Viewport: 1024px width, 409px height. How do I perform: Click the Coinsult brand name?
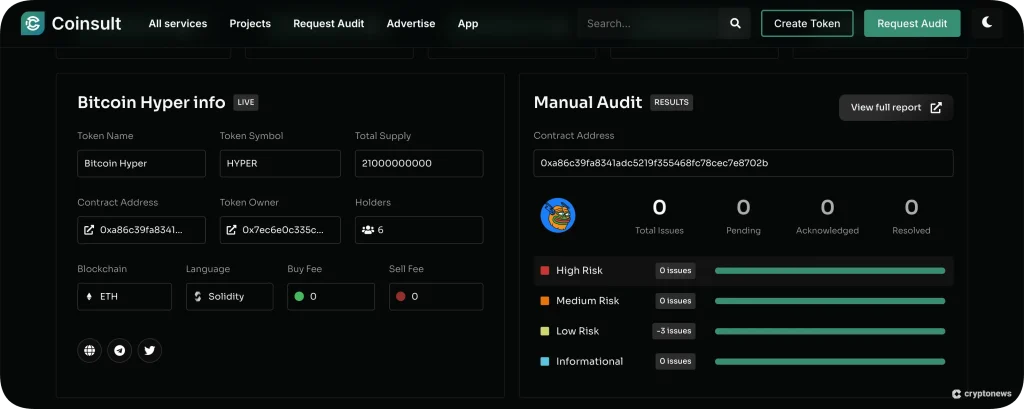(86, 24)
